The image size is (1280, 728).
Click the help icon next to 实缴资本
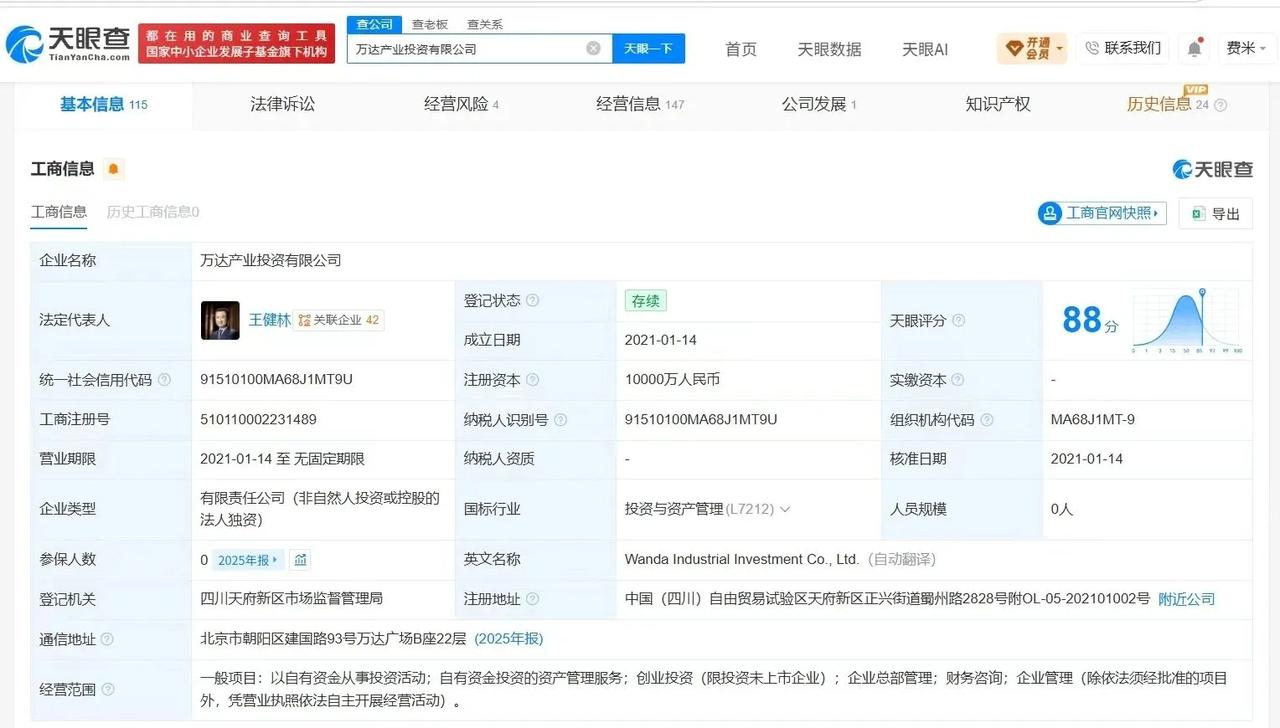tap(957, 380)
